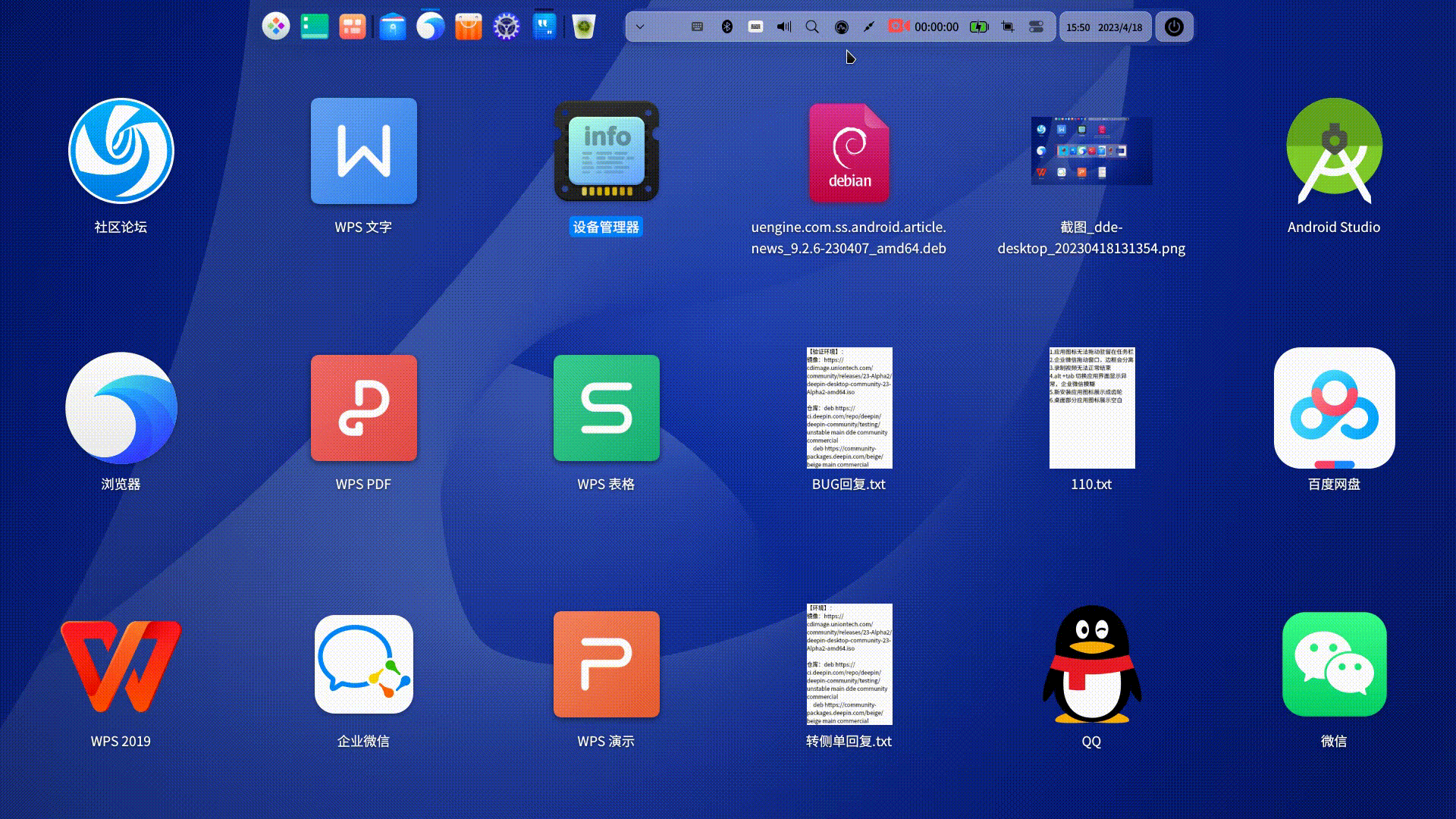Open the browser icon in the dock
The height and width of the screenshot is (819, 1456).
click(430, 27)
